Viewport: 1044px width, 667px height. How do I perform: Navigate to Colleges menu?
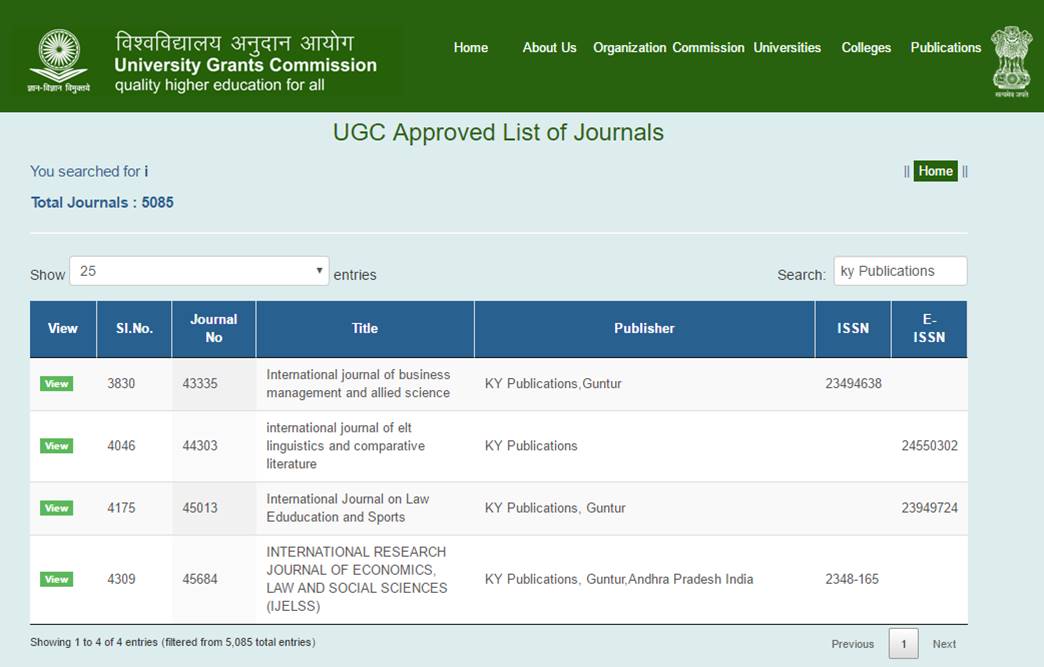click(866, 47)
